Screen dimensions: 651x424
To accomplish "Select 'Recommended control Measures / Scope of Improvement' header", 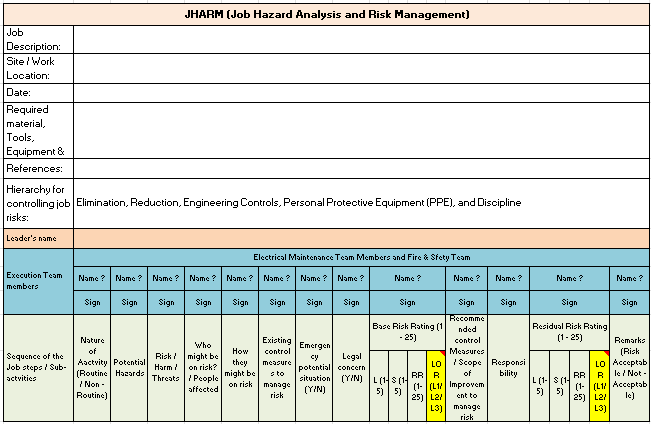I will point(467,368).
